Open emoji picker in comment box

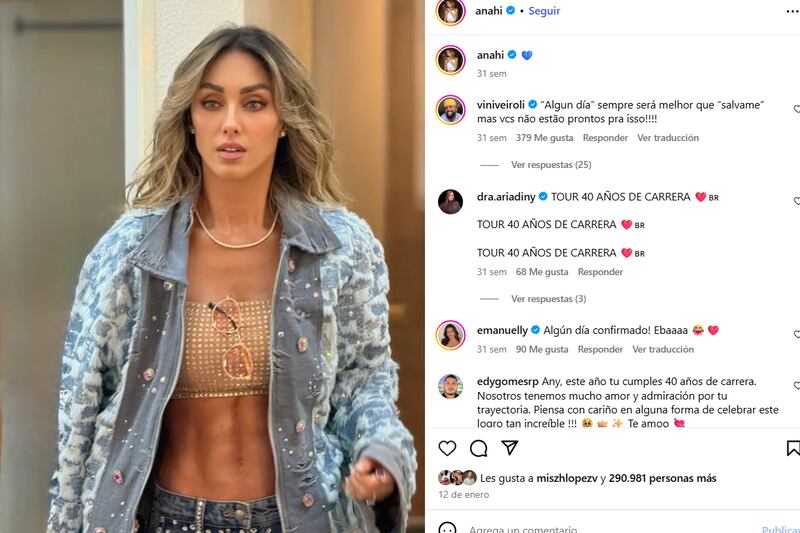447,528
